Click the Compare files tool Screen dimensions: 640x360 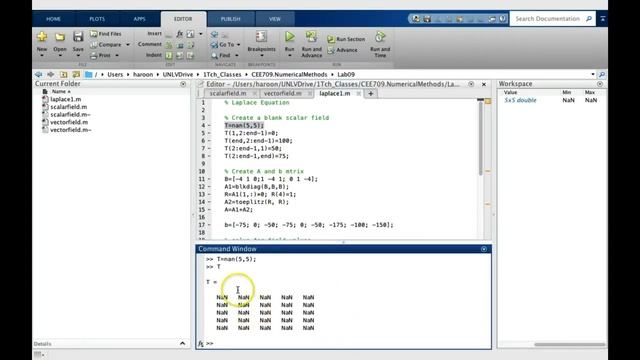click(106, 44)
